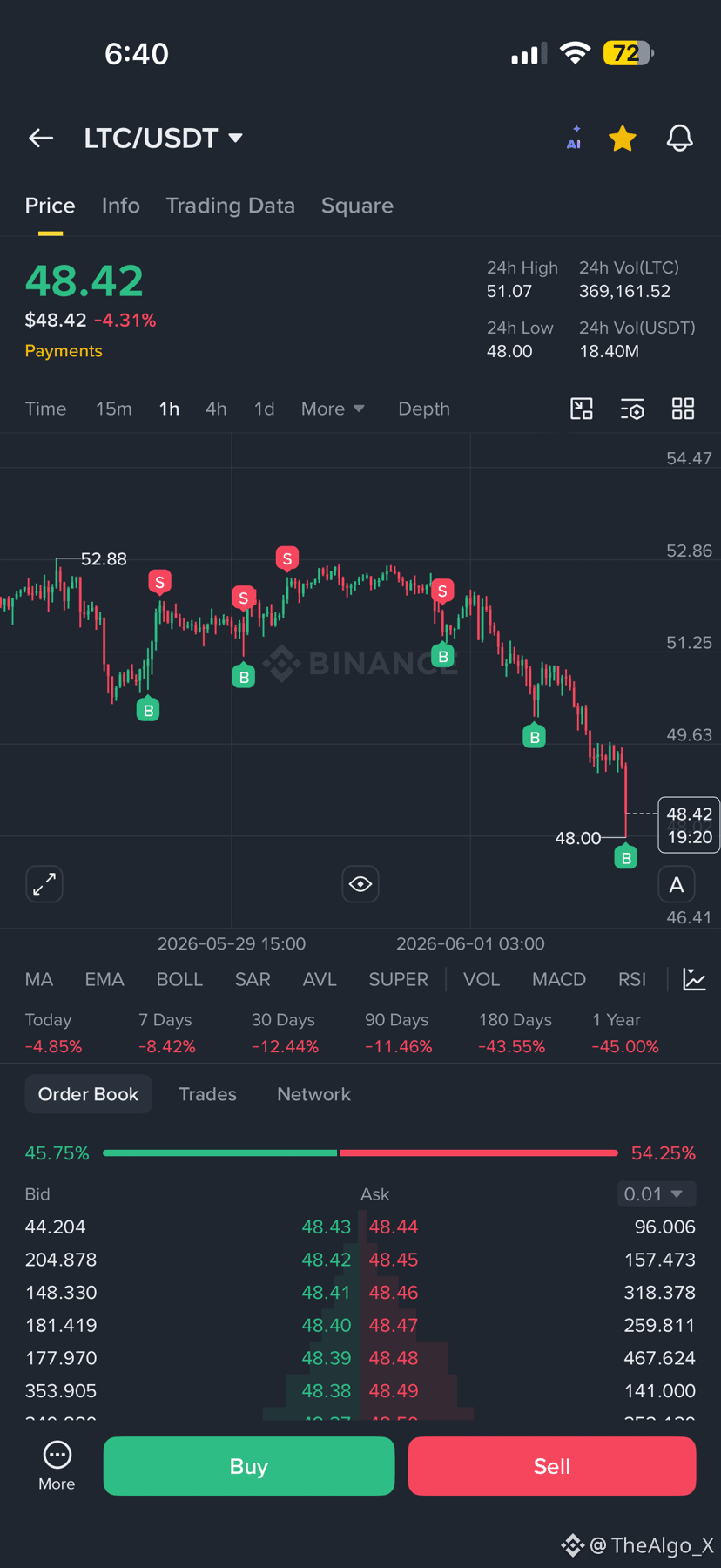
Task: Select bid price 48.43
Action: point(327,1227)
